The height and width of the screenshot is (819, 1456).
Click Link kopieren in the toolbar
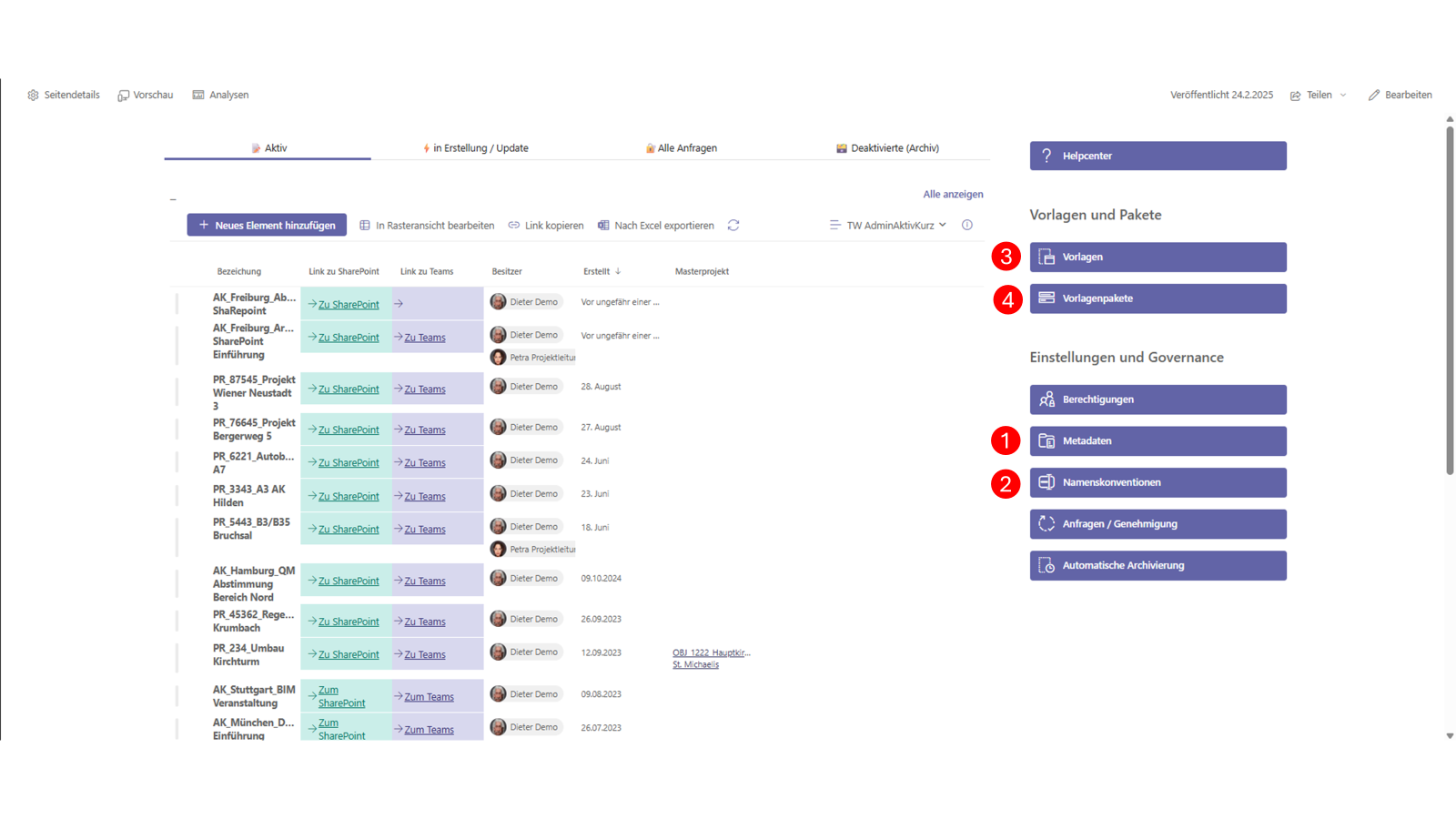546,226
